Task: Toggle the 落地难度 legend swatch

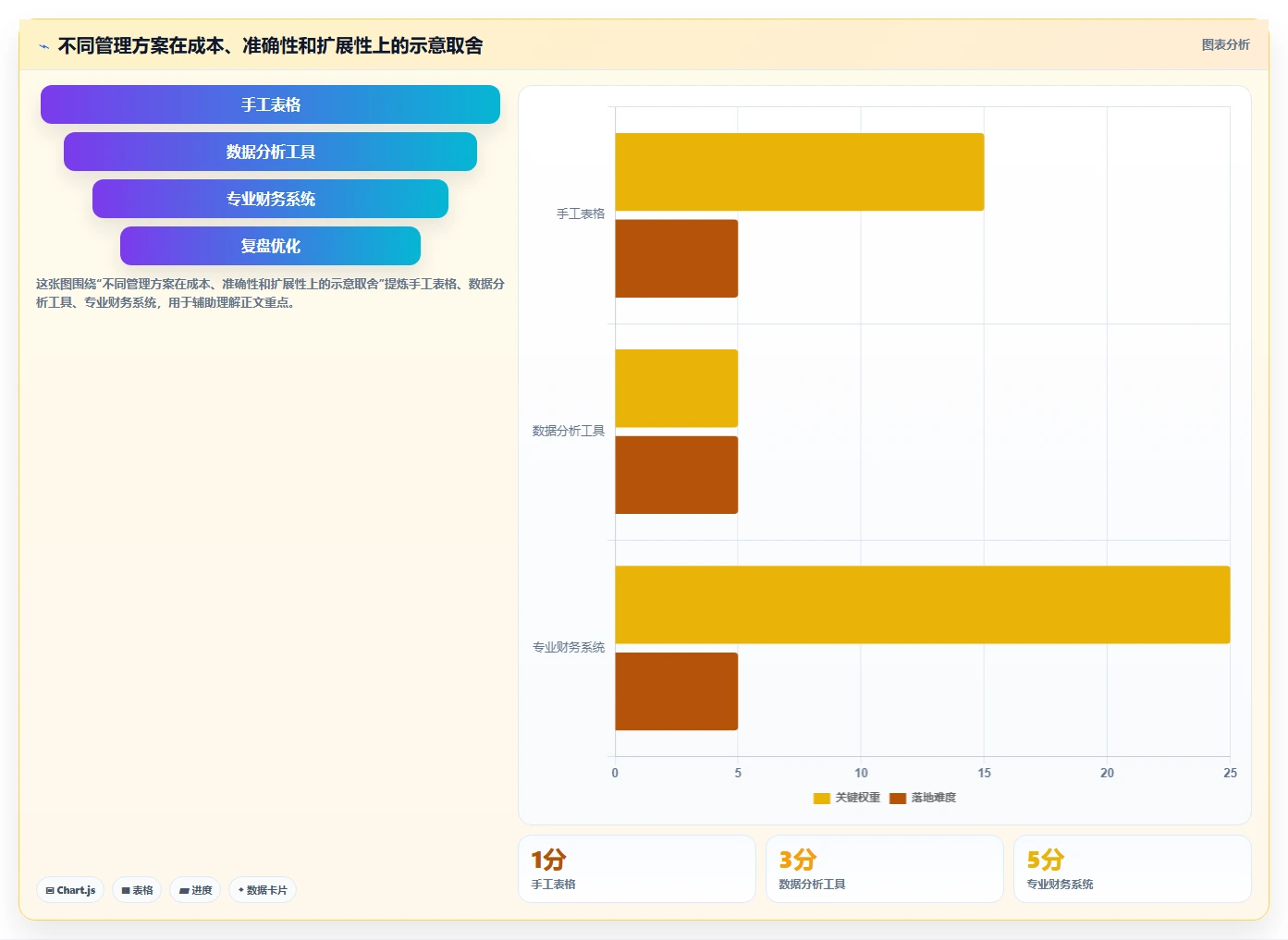Action: [897, 799]
